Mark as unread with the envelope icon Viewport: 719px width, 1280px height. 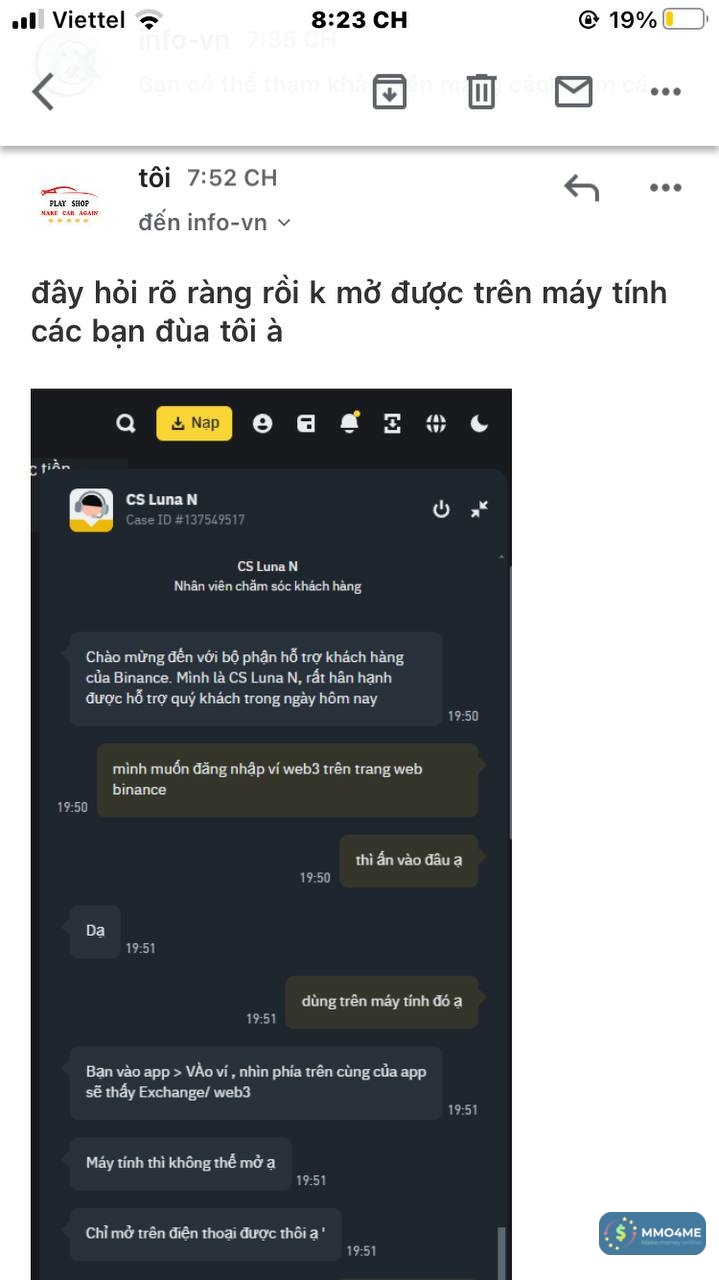573,92
